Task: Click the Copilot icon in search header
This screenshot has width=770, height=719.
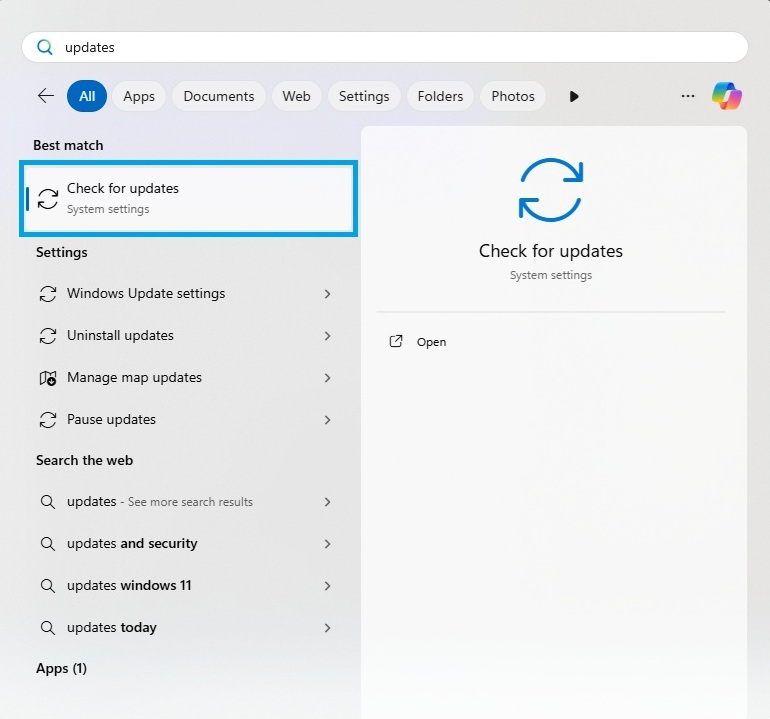Action: [x=727, y=96]
